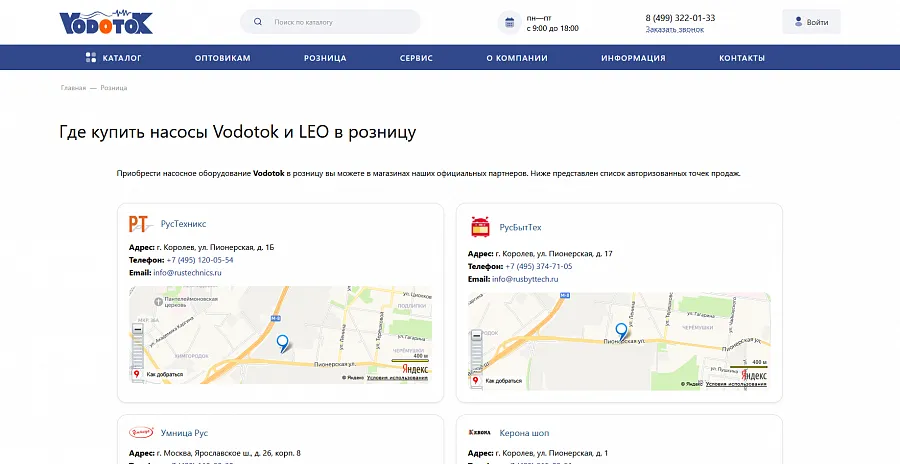Click Как добраться on РусБытТех map
The height and width of the screenshot is (464, 900).
tap(497, 381)
